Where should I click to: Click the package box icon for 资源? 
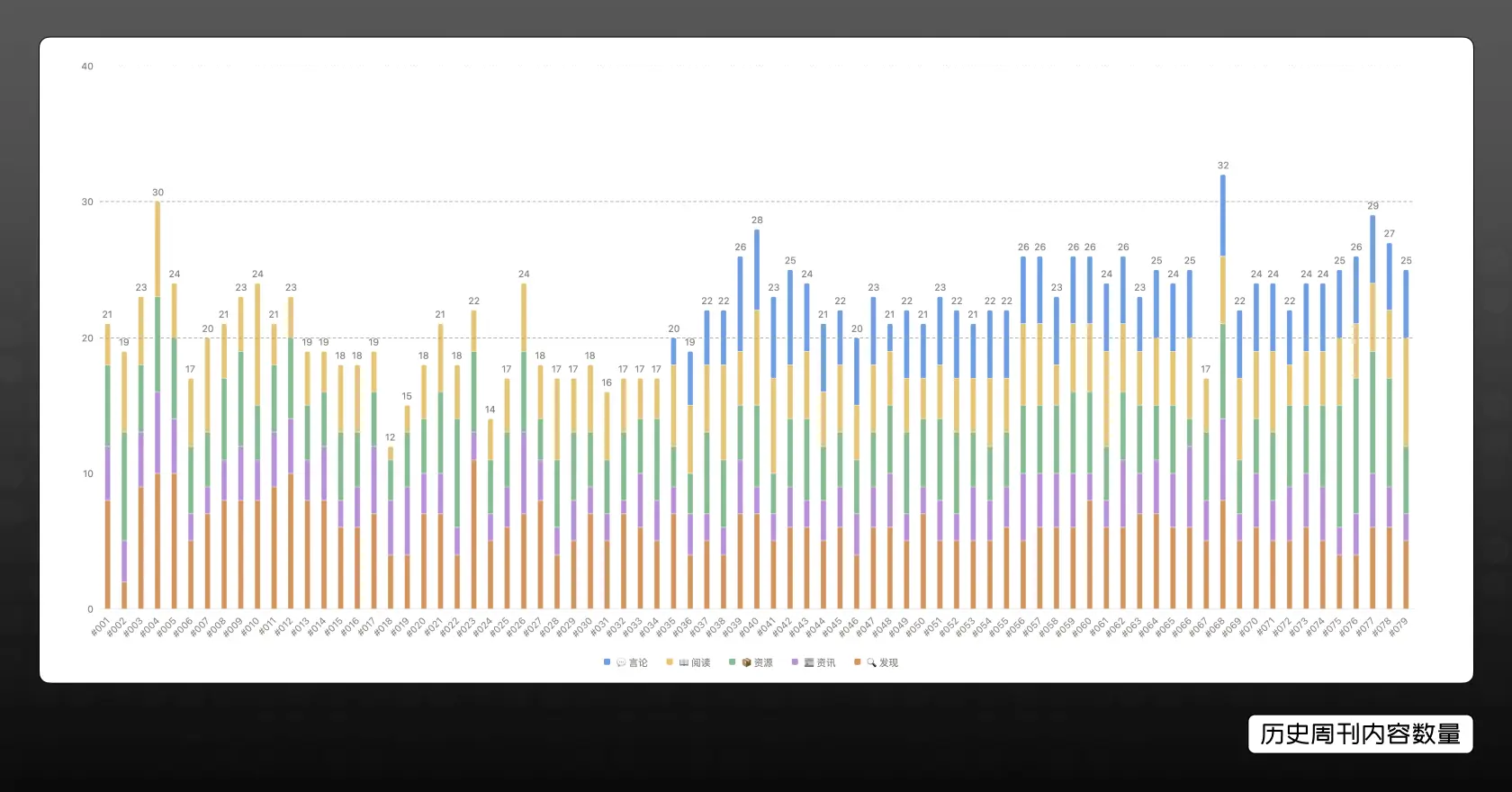coord(746,662)
